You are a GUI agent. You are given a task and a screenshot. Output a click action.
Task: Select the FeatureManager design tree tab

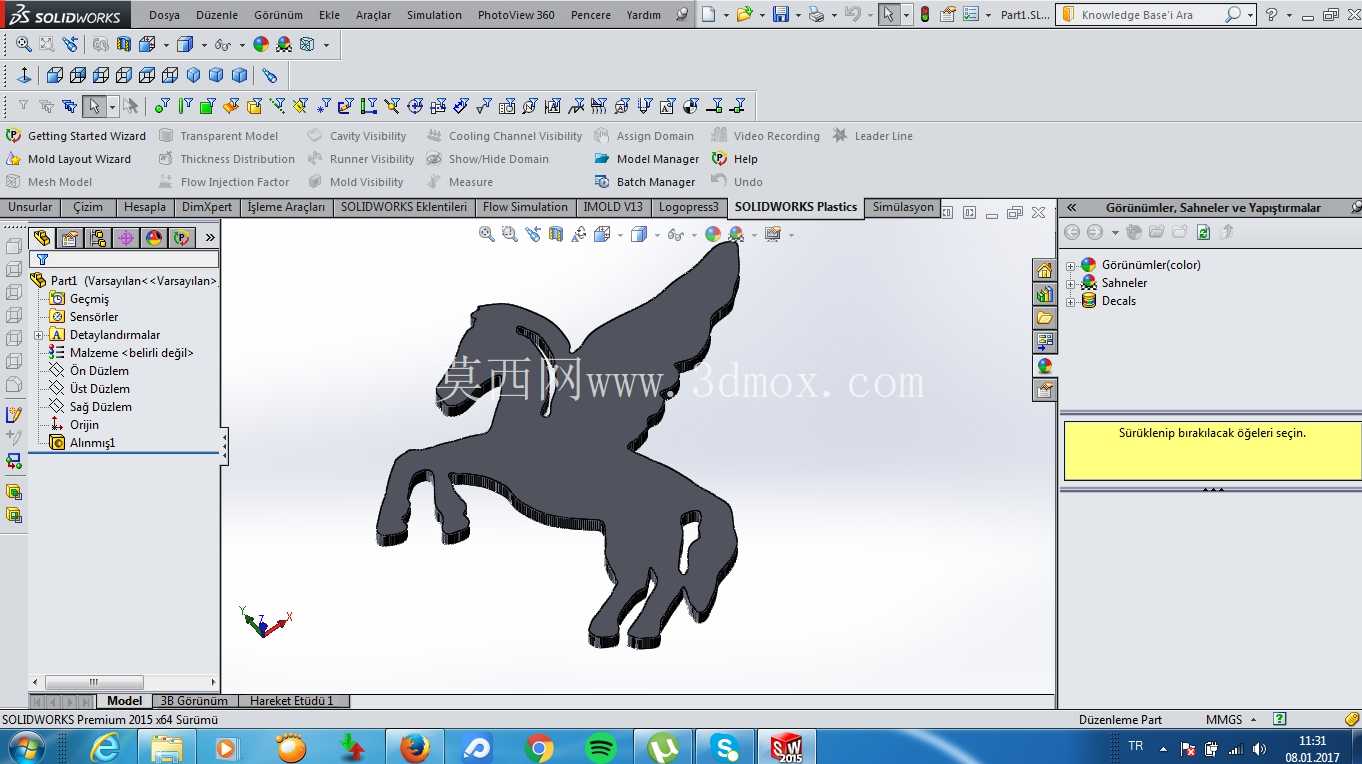(x=42, y=237)
